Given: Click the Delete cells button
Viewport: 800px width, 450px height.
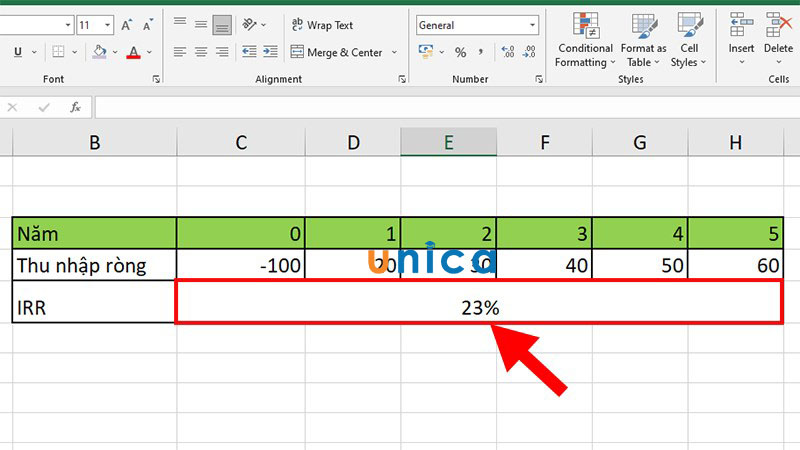Looking at the screenshot, I should click(779, 39).
